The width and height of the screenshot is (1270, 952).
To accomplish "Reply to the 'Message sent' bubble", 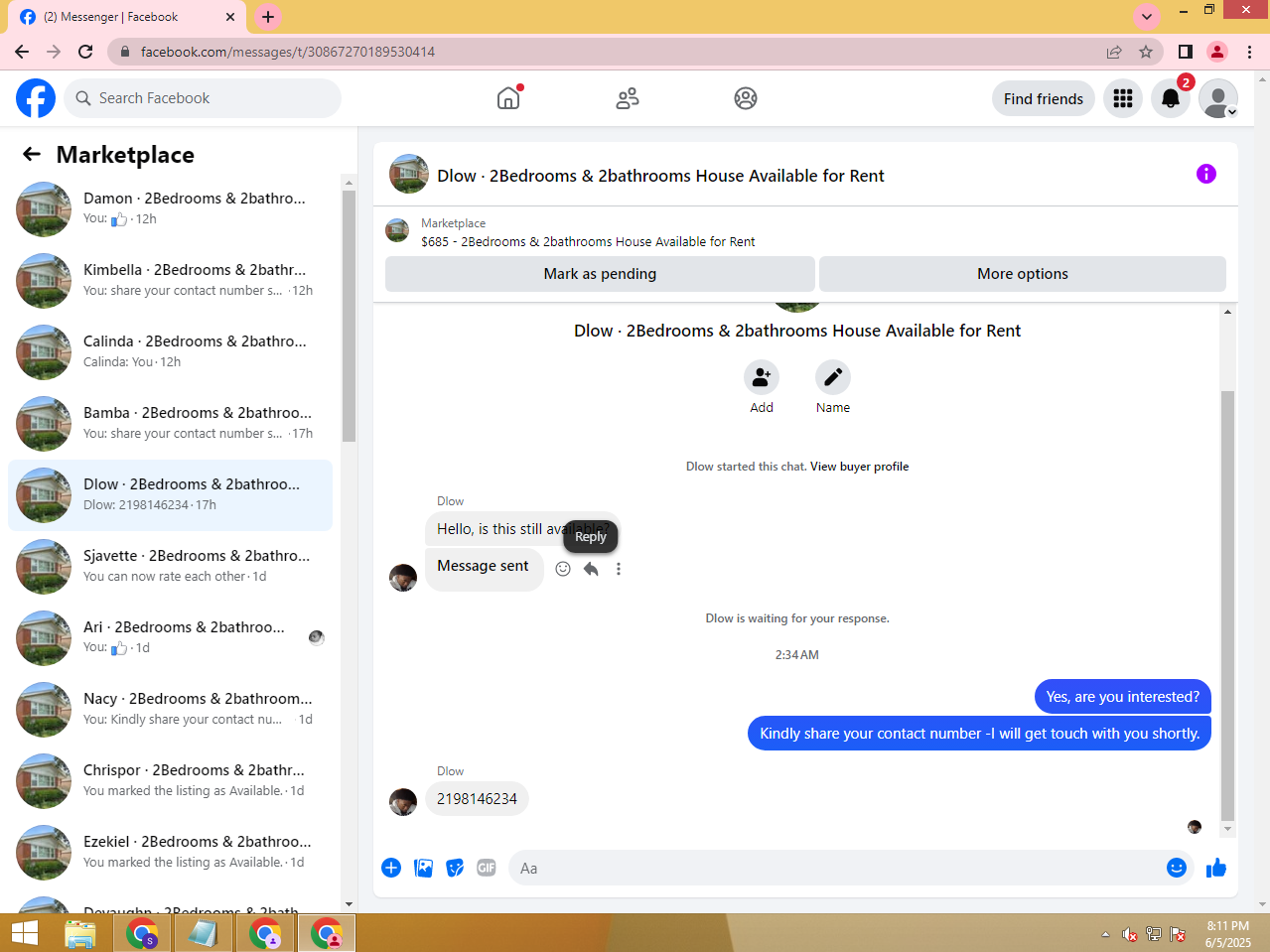I will (591, 569).
